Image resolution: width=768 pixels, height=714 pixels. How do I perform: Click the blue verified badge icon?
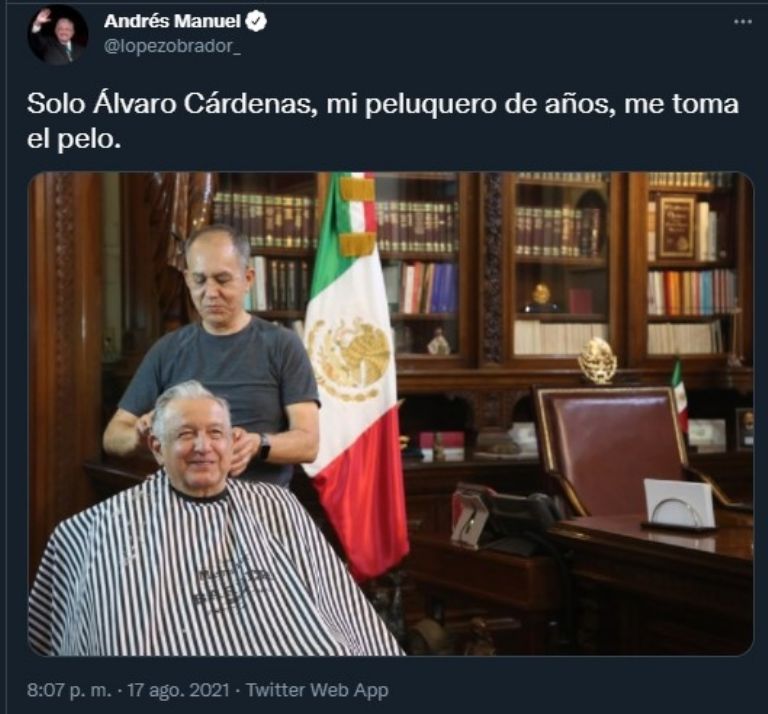click(x=258, y=21)
